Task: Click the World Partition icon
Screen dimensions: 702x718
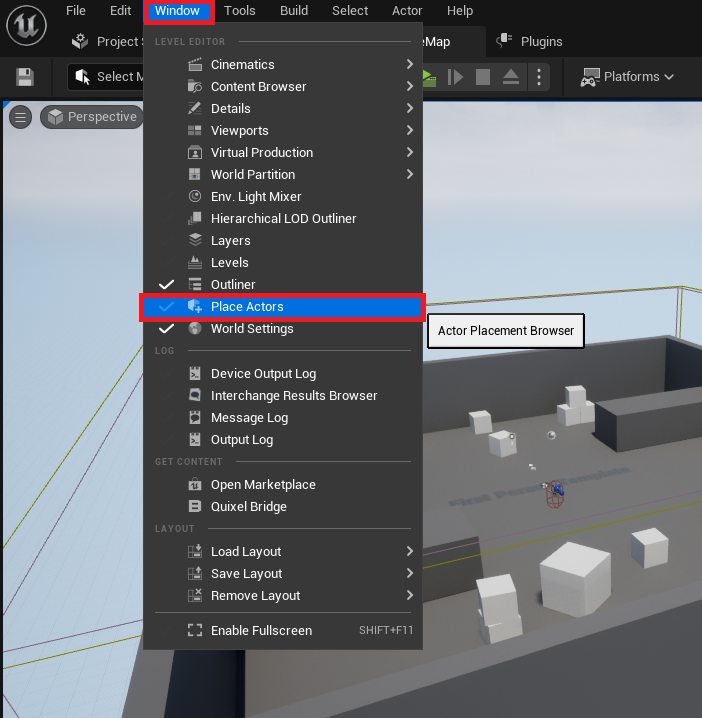Action: (195, 174)
